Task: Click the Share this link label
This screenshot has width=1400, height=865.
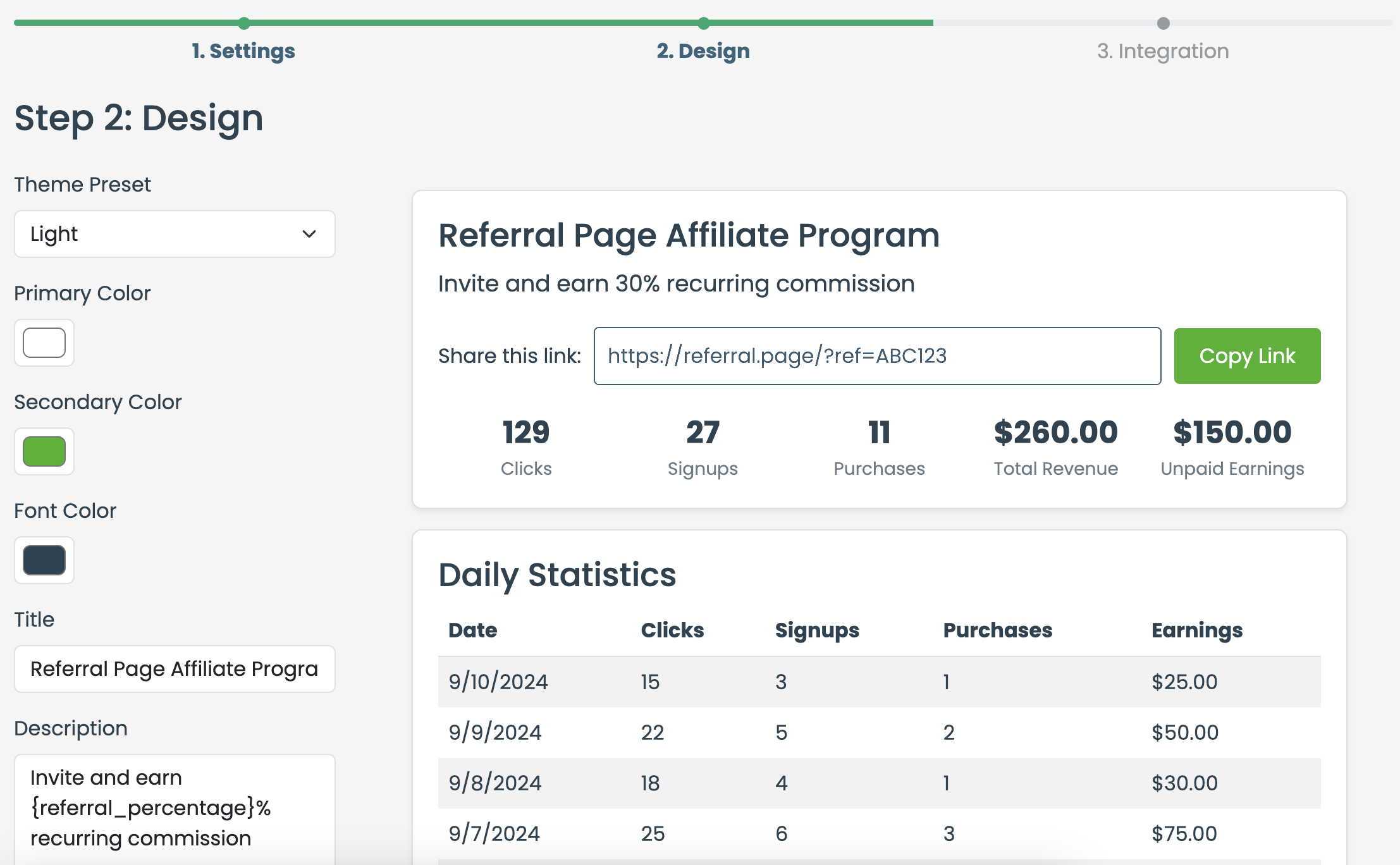Action: (x=510, y=356)
